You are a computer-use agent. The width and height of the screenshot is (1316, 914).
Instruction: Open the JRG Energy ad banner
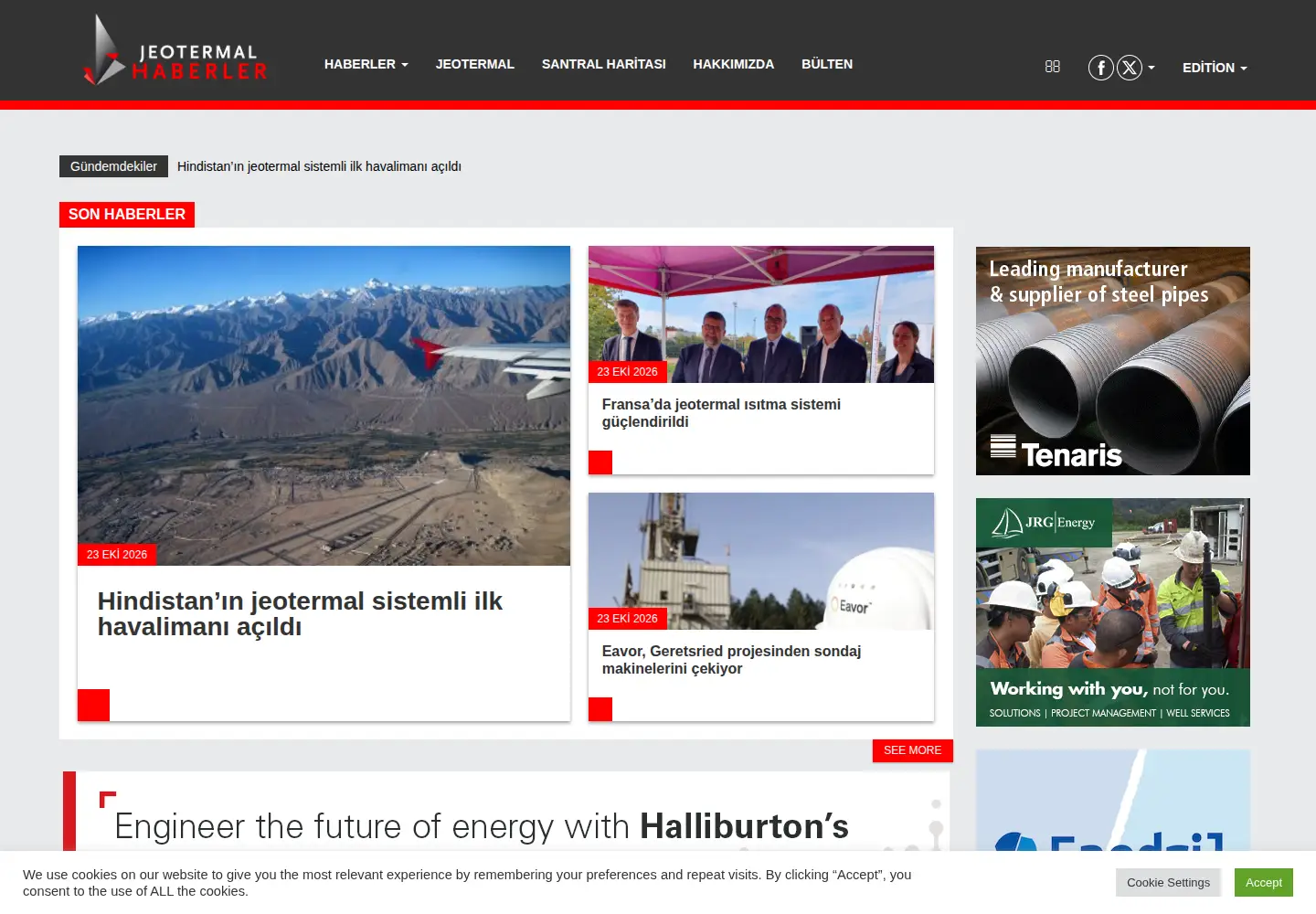click(1113, 612)
